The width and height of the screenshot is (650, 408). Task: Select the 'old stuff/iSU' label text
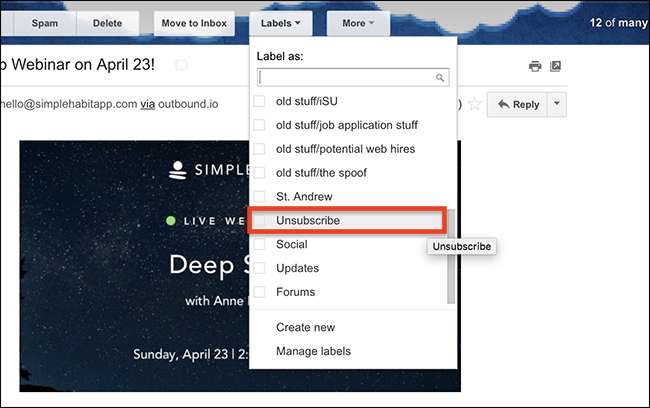[307, 101]
